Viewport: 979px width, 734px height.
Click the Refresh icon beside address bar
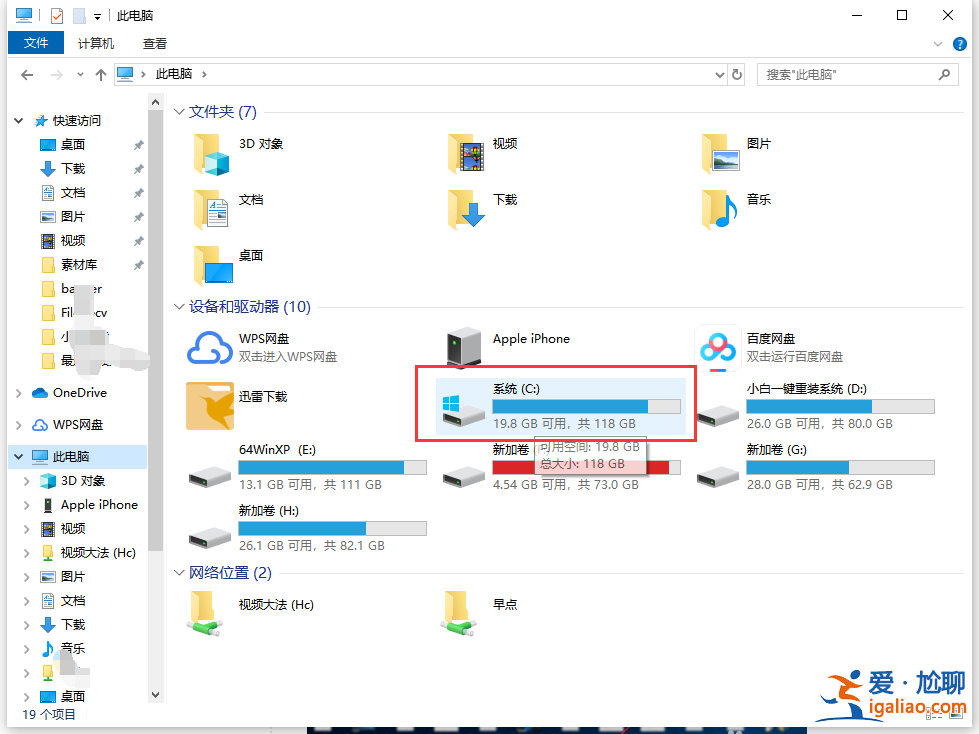(736, 73)
